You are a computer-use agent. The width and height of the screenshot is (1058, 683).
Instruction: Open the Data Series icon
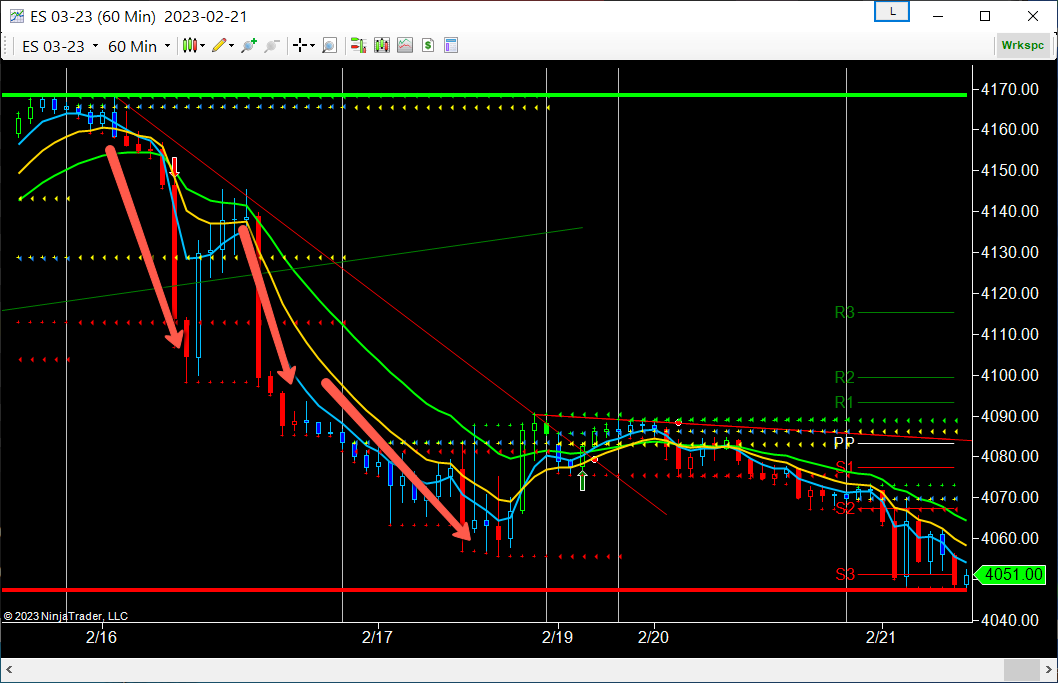(382, 46)
